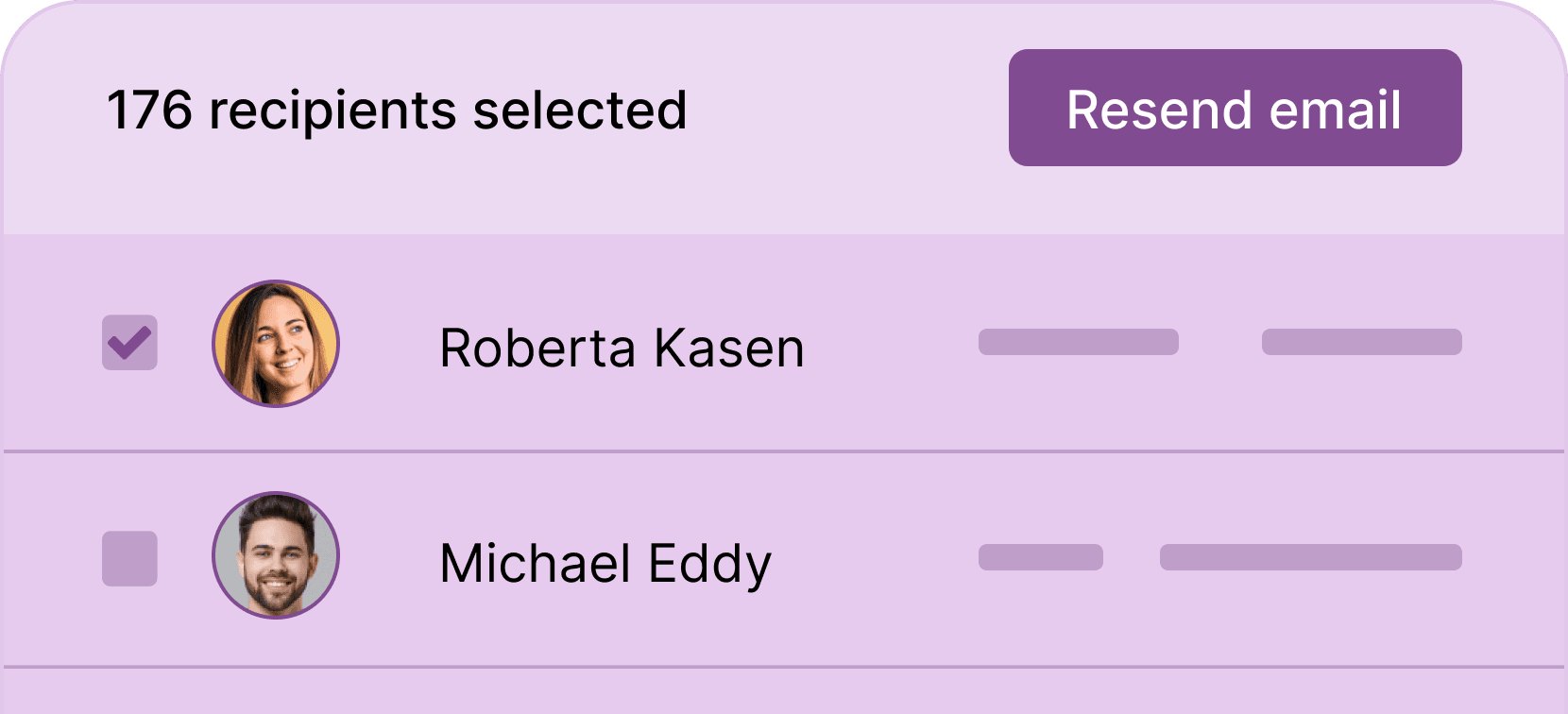The width and height of the screenshot is (1568, 714).
Task: Click the purple checkmark inside Roberta's checkbox
Action: point(129,343)
